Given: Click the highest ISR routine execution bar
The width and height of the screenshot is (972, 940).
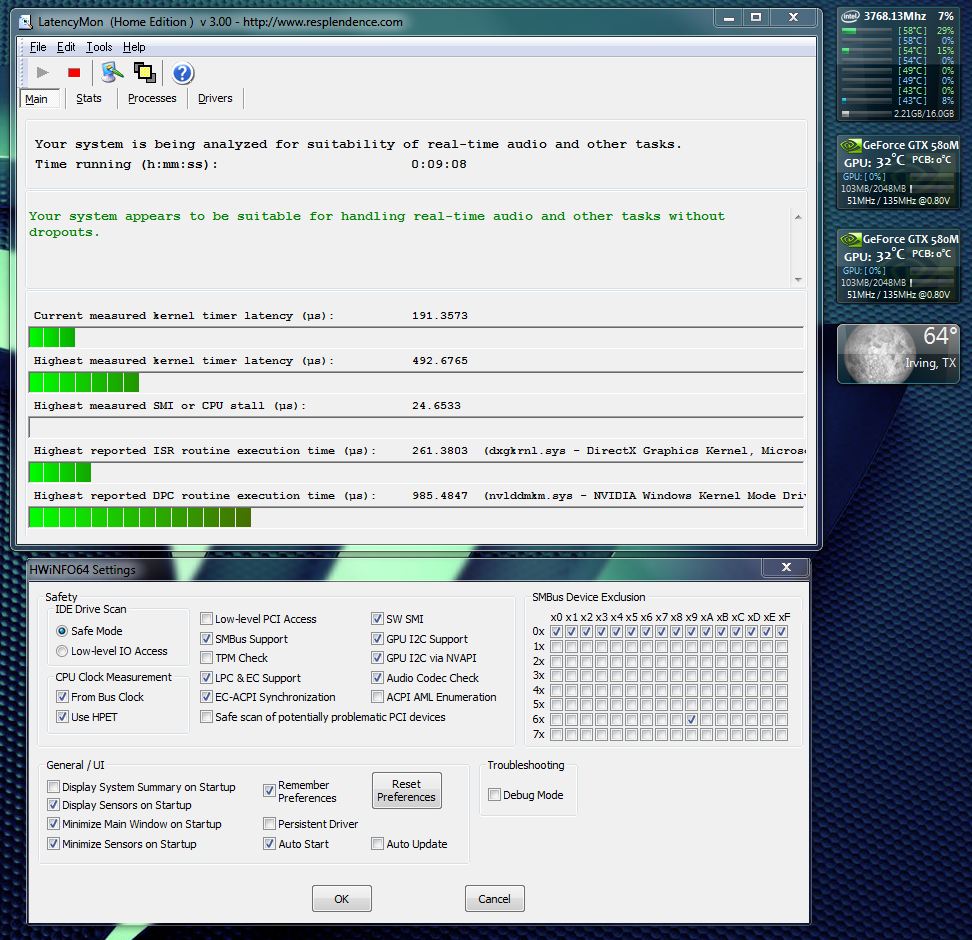Looking at the screenshot, I should 416,472.
